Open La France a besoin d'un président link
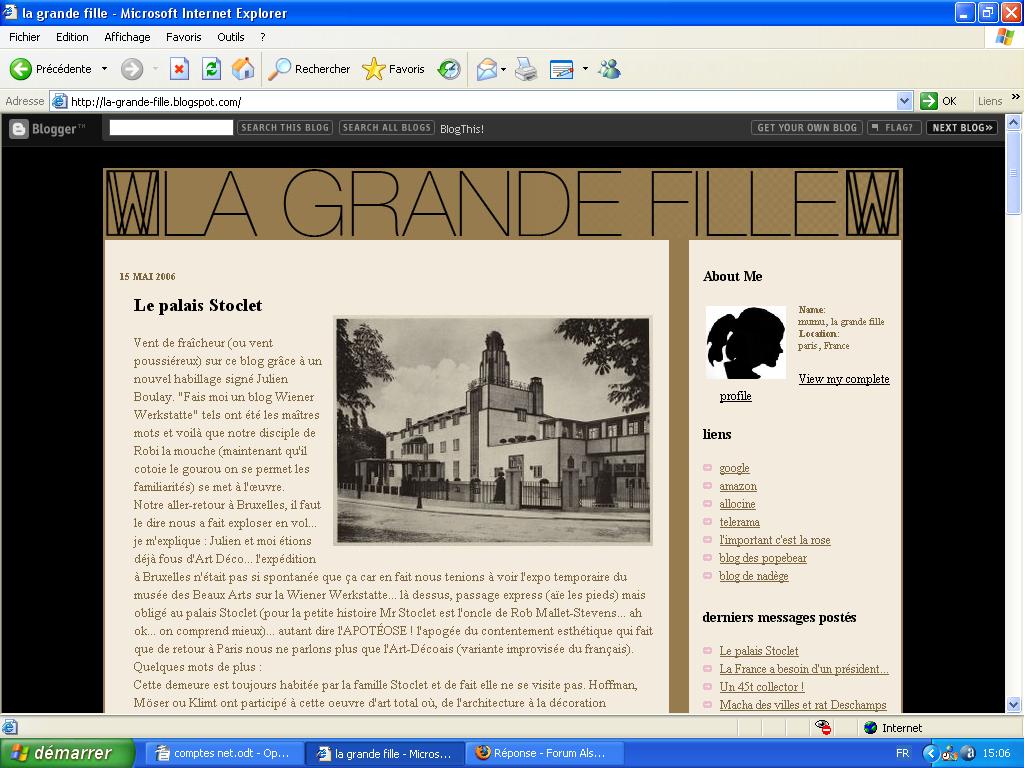Screen dimensions: 1024x768 (x=804, y=669)
